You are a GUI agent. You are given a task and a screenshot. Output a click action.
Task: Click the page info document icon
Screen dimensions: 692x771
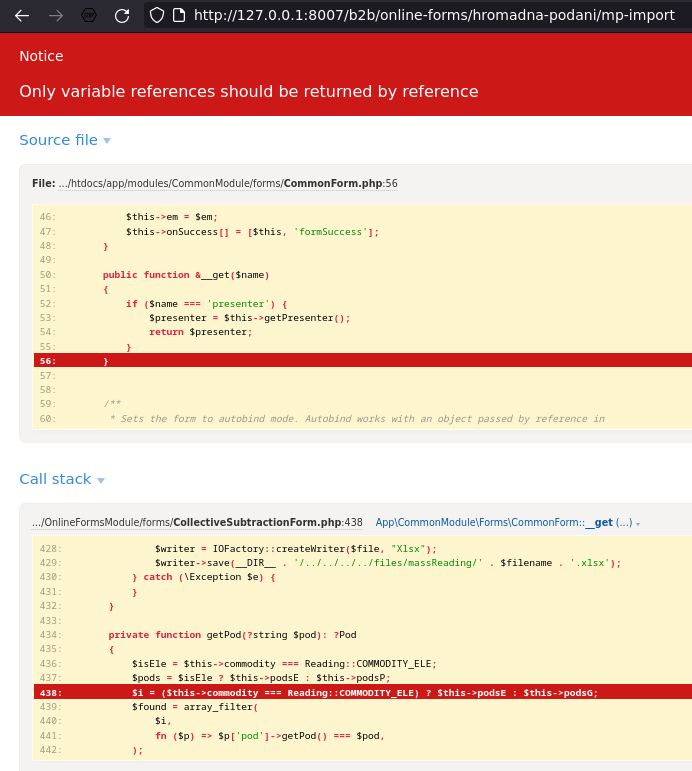coord(179,15)
